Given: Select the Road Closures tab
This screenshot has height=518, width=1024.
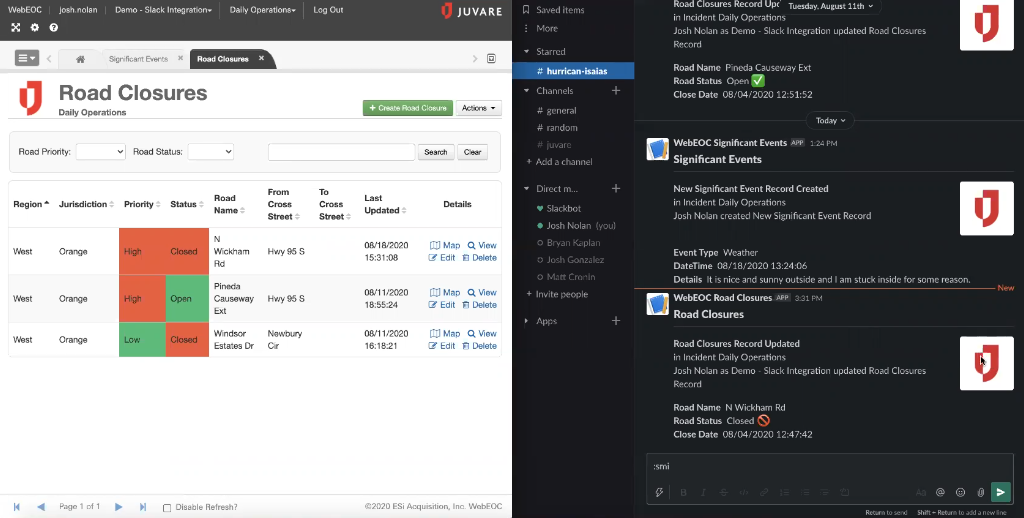Looking at the screenshot, I should pyautogui.click(x=223, y=59).
